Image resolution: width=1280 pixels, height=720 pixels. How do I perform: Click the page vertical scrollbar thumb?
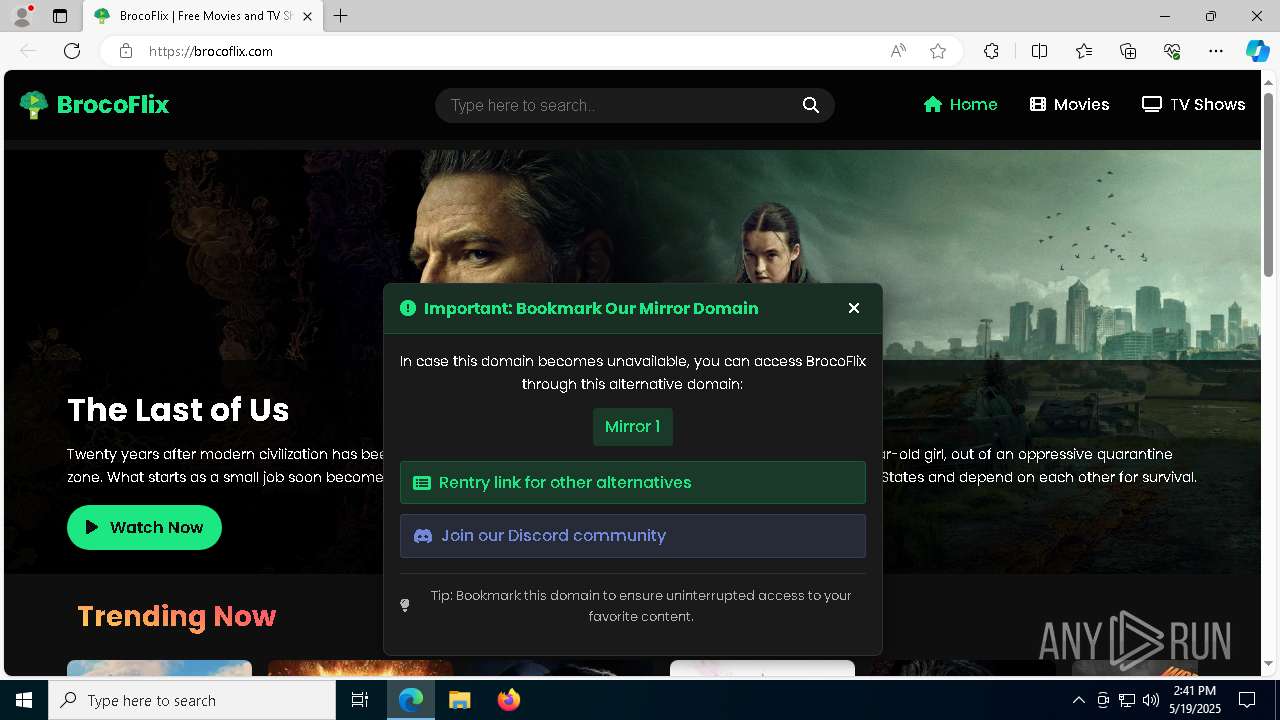(x=1268, y=185)
